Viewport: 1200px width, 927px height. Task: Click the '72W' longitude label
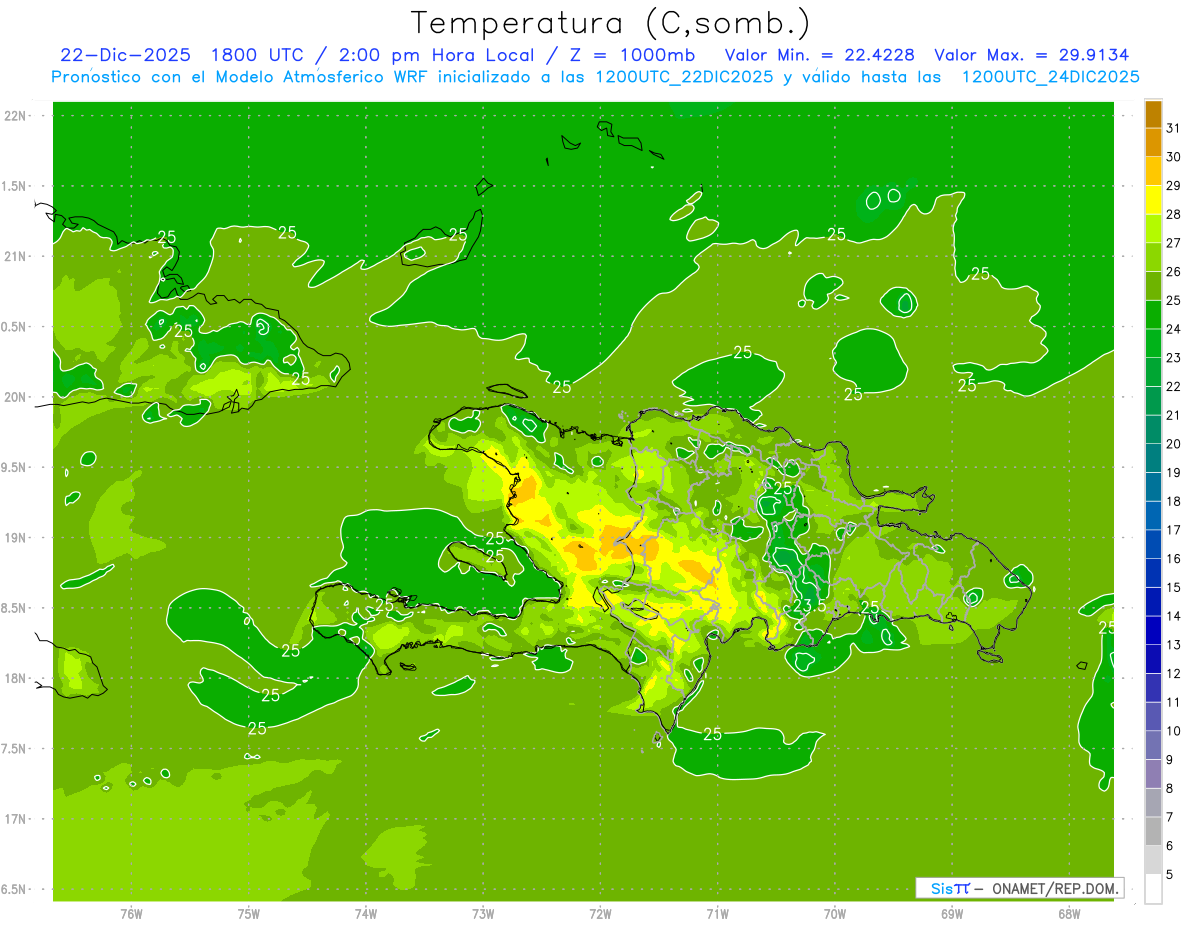601,913
